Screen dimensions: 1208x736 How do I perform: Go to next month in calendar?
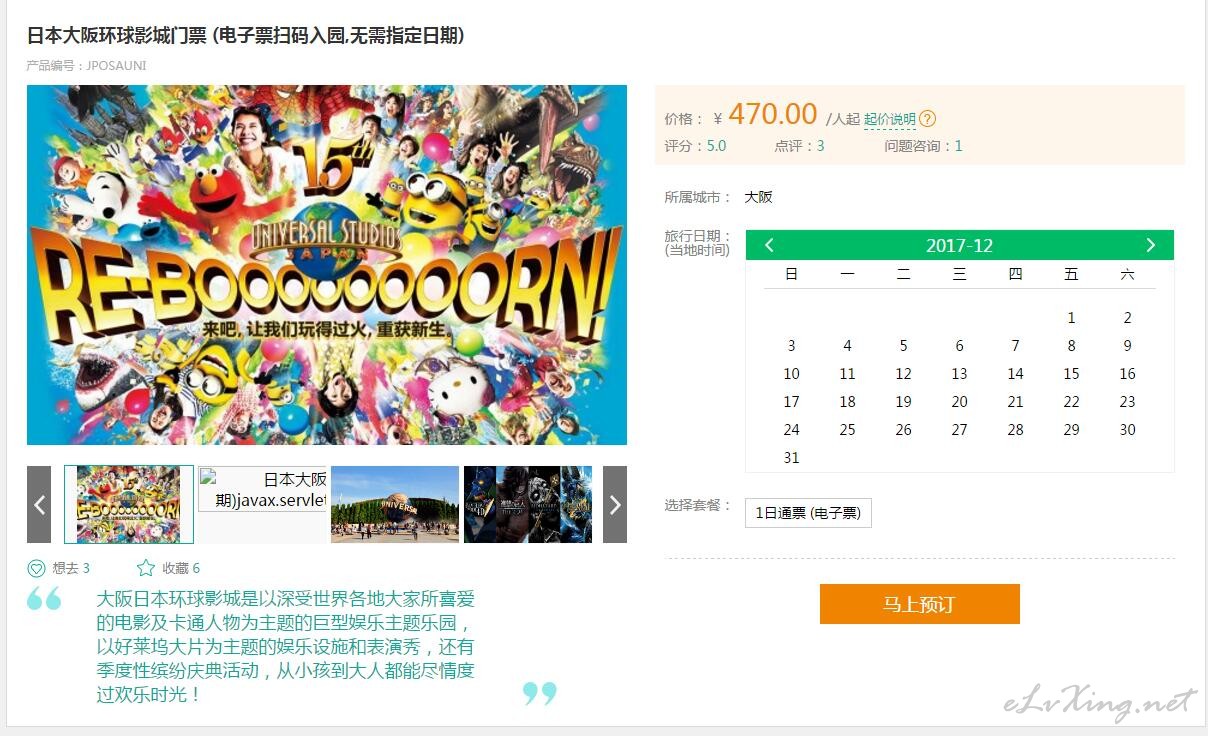[x=1151, y=245]
